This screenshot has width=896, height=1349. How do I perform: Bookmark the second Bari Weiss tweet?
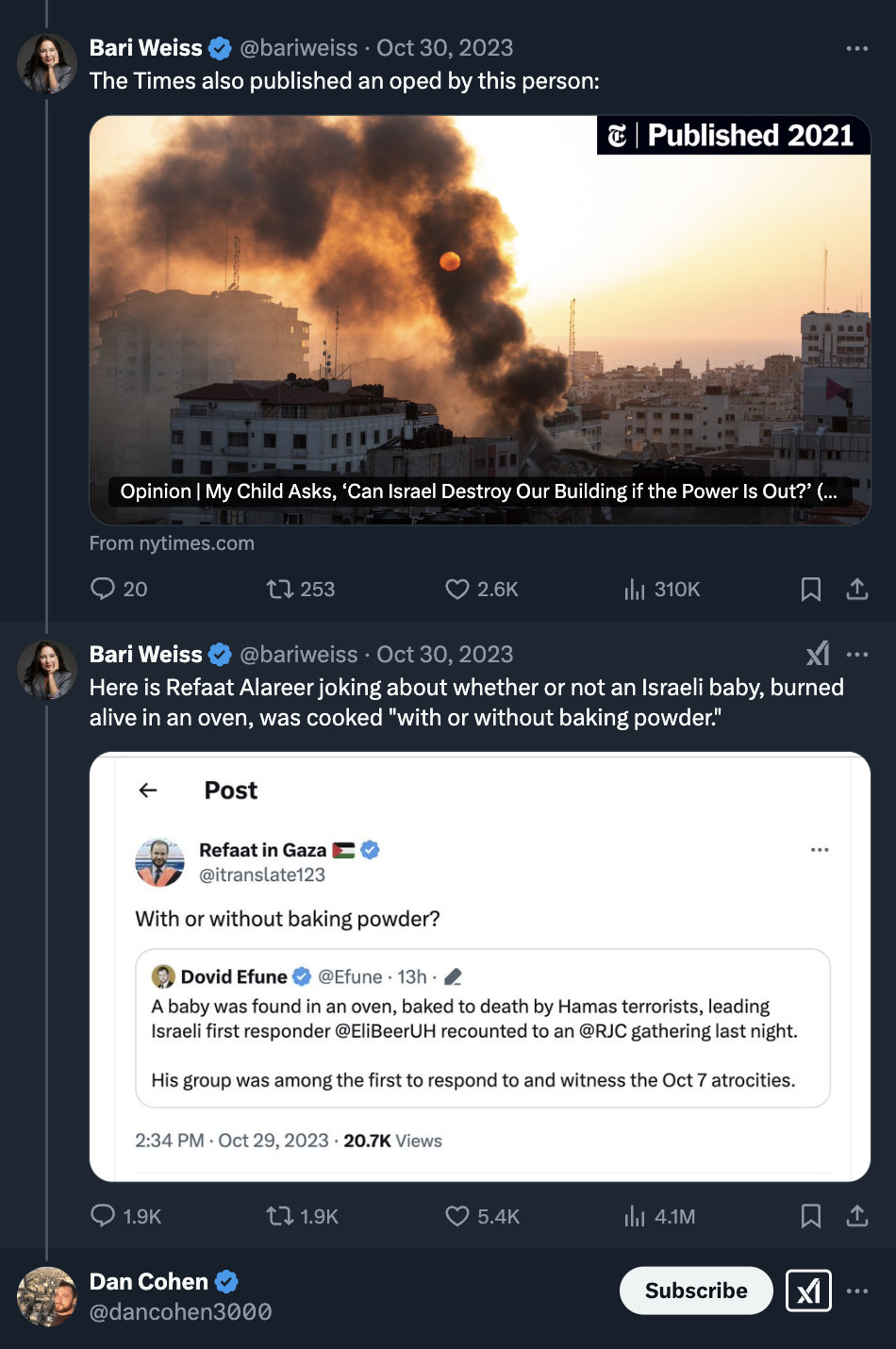pos(810,1216)
